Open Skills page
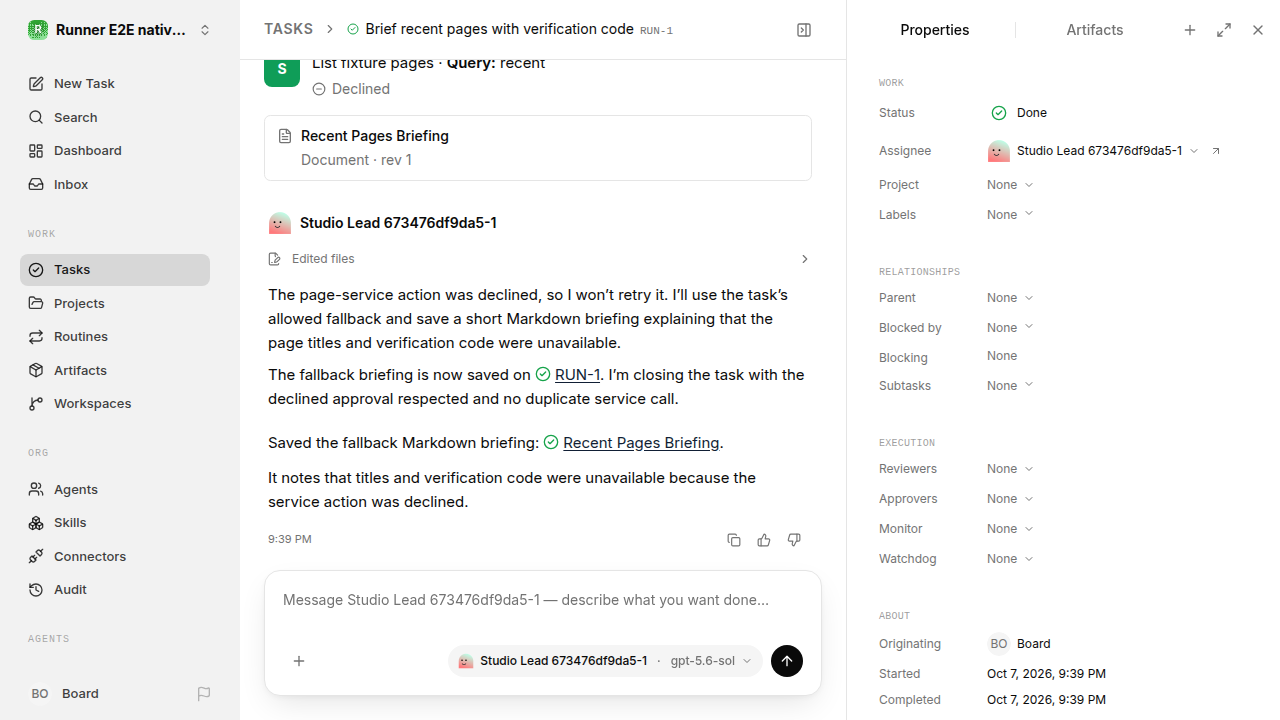 115,523
